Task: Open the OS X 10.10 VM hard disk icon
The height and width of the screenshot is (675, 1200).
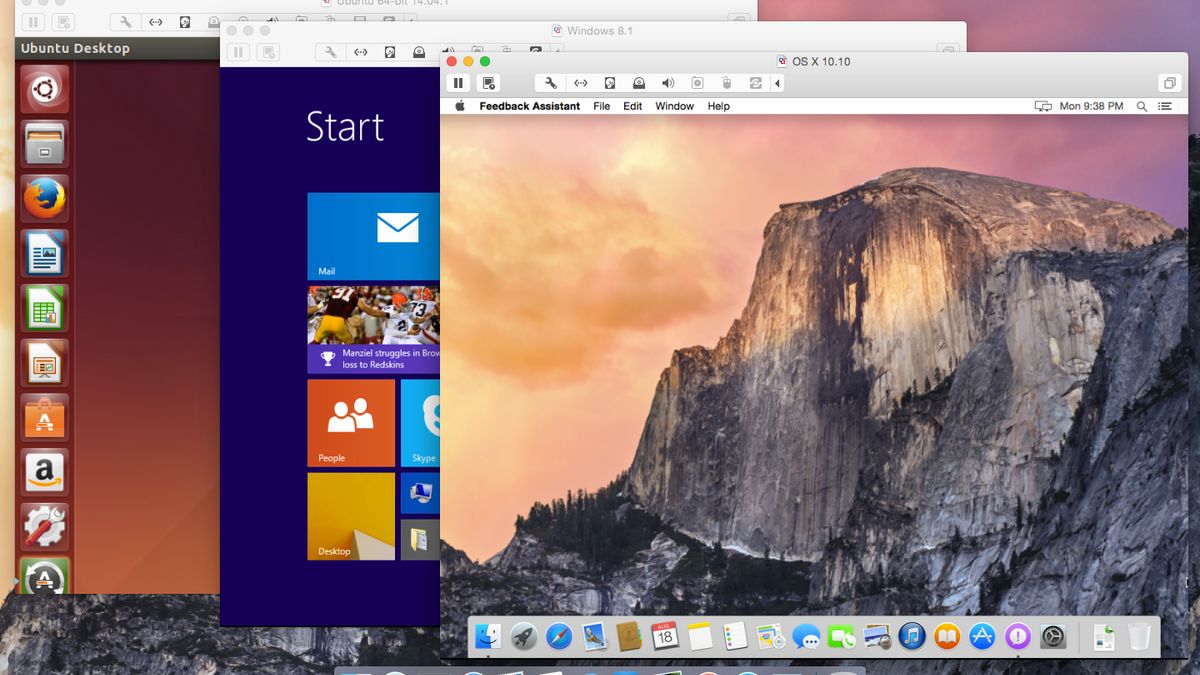Action: (x=609, y=83)
